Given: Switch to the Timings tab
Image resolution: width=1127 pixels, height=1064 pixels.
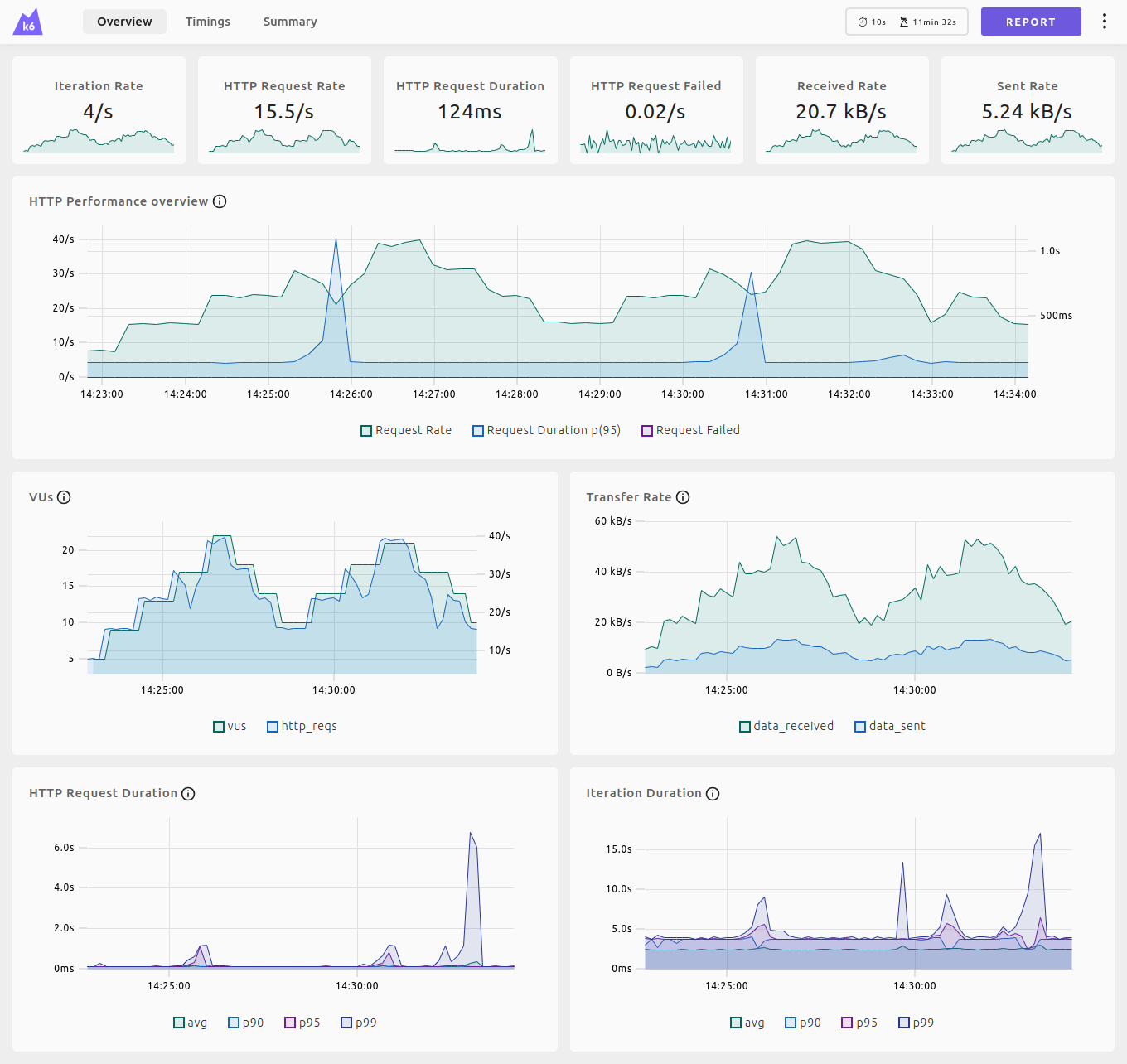Looking at the screenshot, I should [207, 22].
